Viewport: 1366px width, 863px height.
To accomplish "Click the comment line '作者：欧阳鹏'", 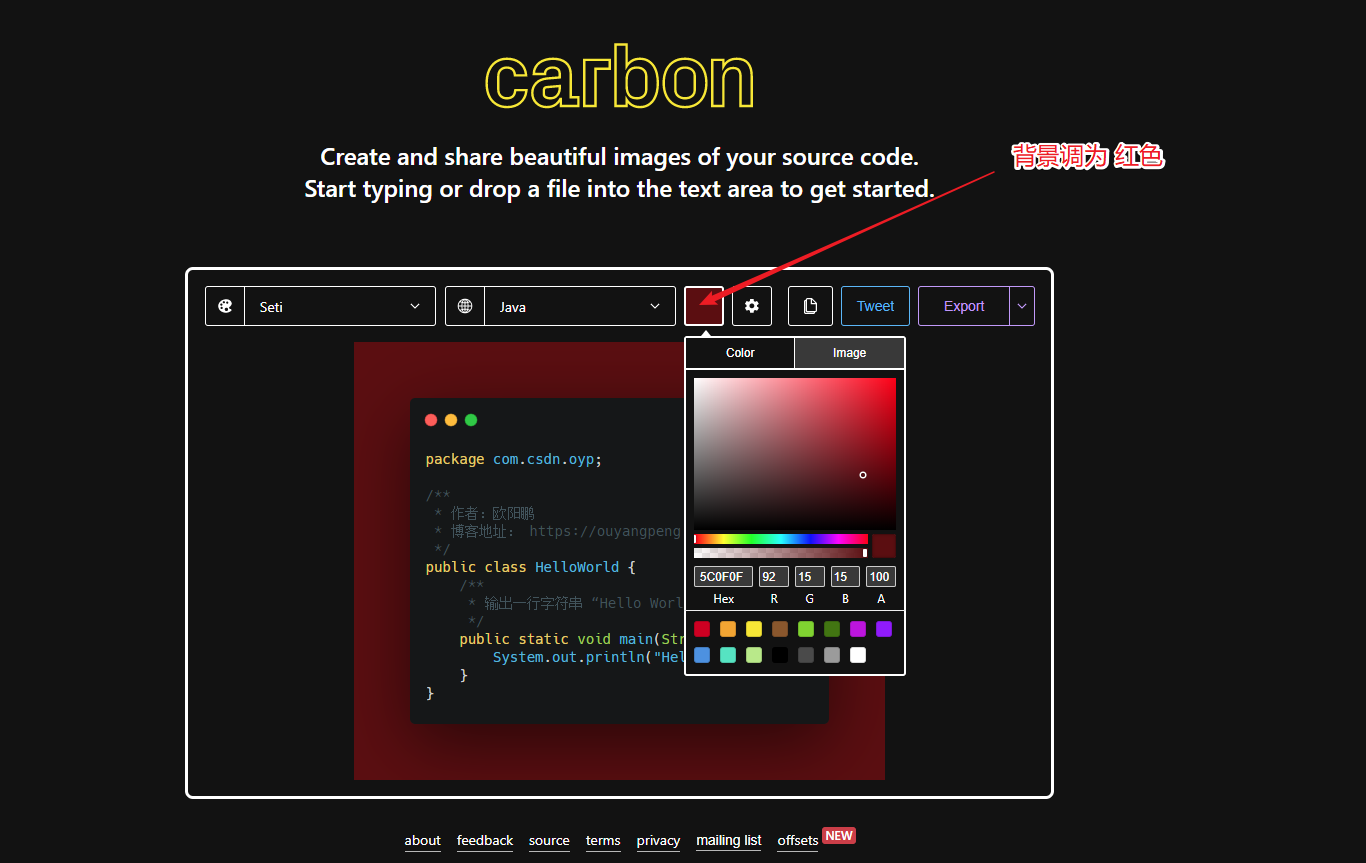I will pyautogui.click(x=485, y=513).
